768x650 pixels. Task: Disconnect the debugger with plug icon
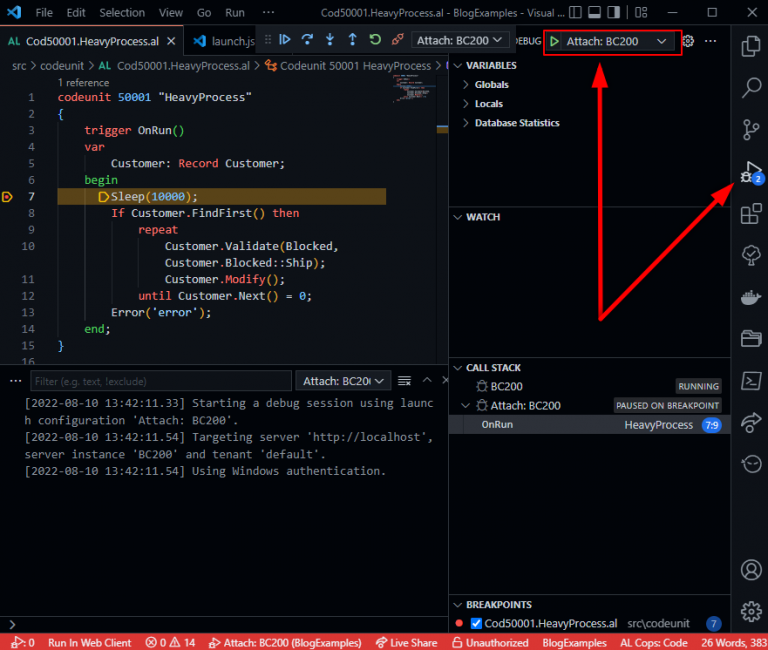point(397,40)
